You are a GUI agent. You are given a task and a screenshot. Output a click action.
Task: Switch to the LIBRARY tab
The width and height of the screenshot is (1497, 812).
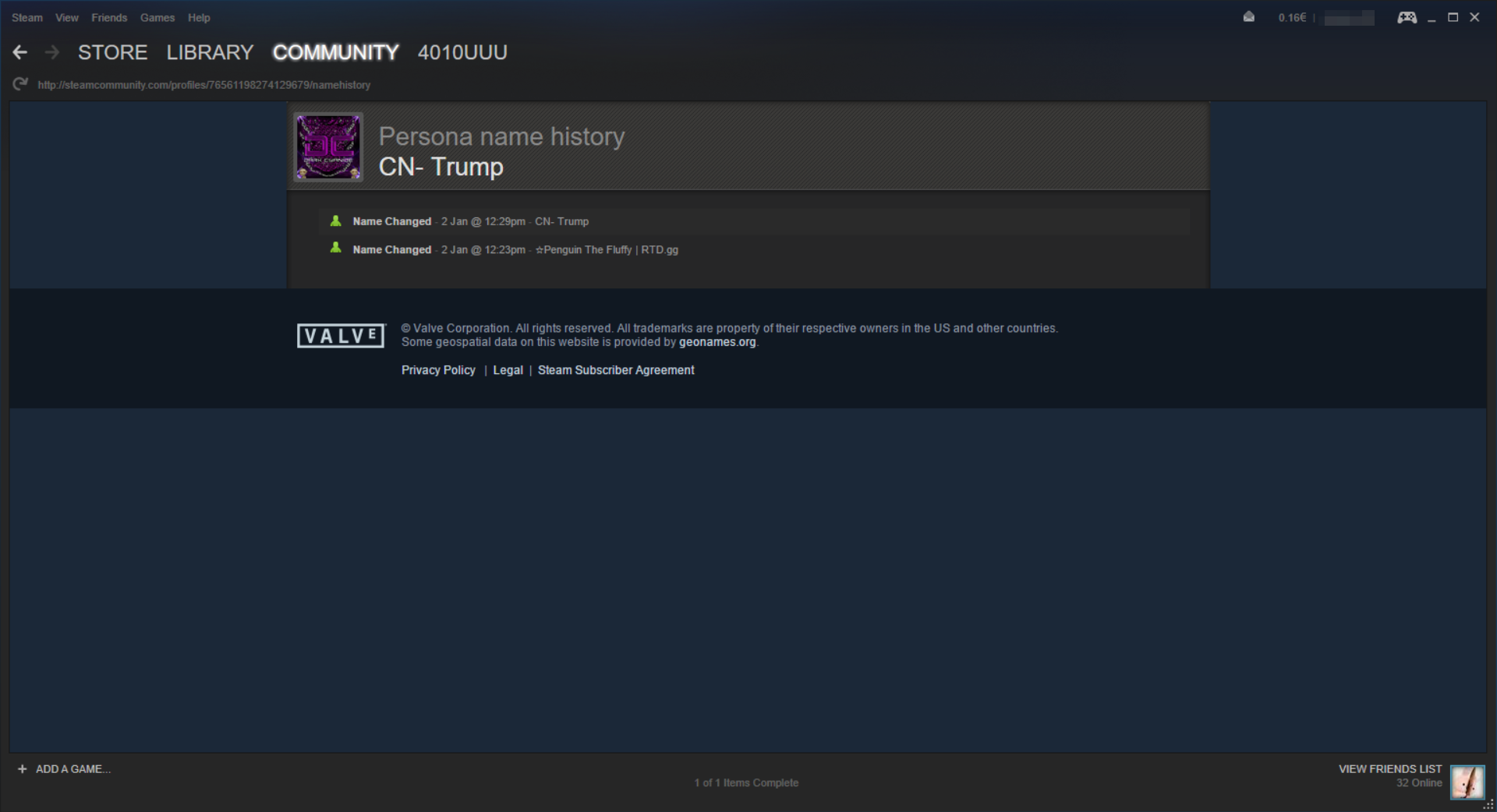(x=210, y=52)
